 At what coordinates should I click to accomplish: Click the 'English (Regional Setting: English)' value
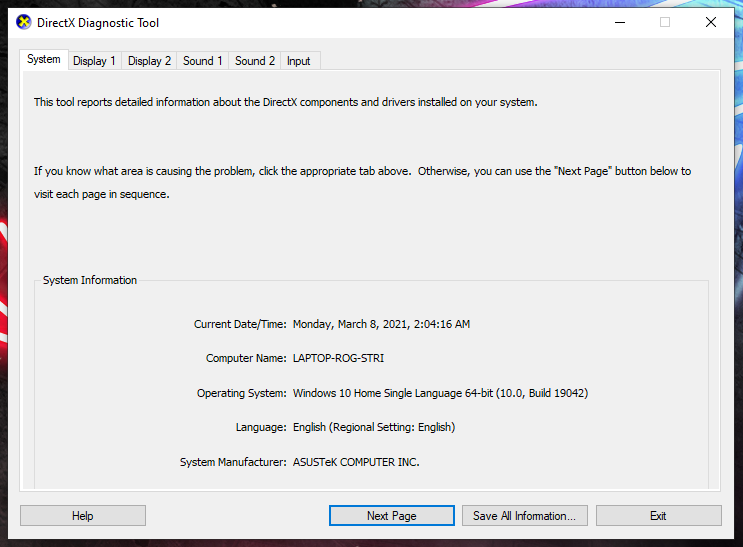coord(374,428)
